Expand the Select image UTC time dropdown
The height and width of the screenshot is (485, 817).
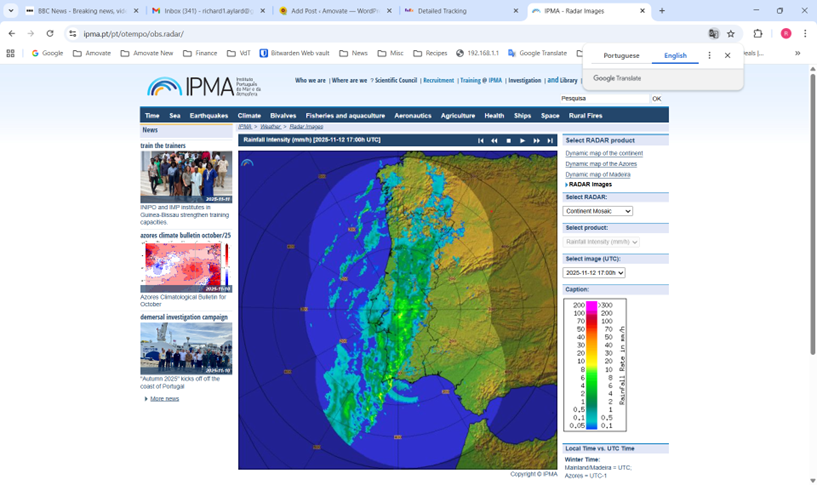pos(594,273)
